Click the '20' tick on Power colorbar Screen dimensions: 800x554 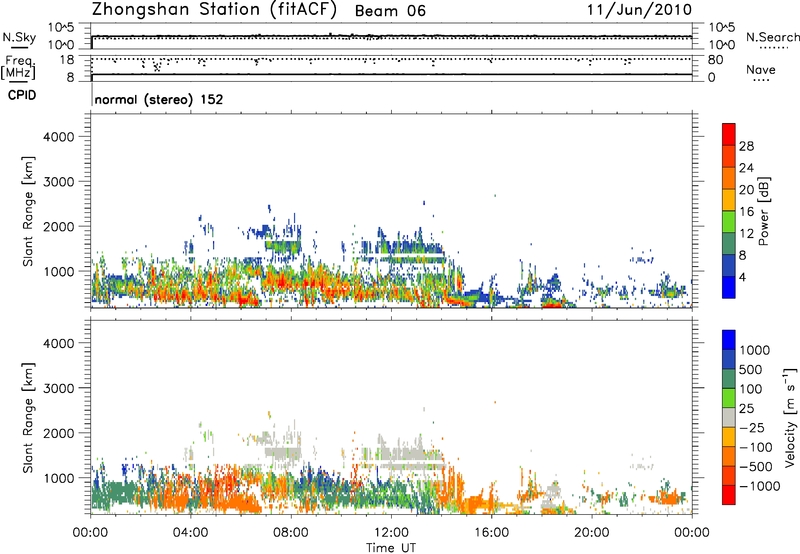(746, 190)
